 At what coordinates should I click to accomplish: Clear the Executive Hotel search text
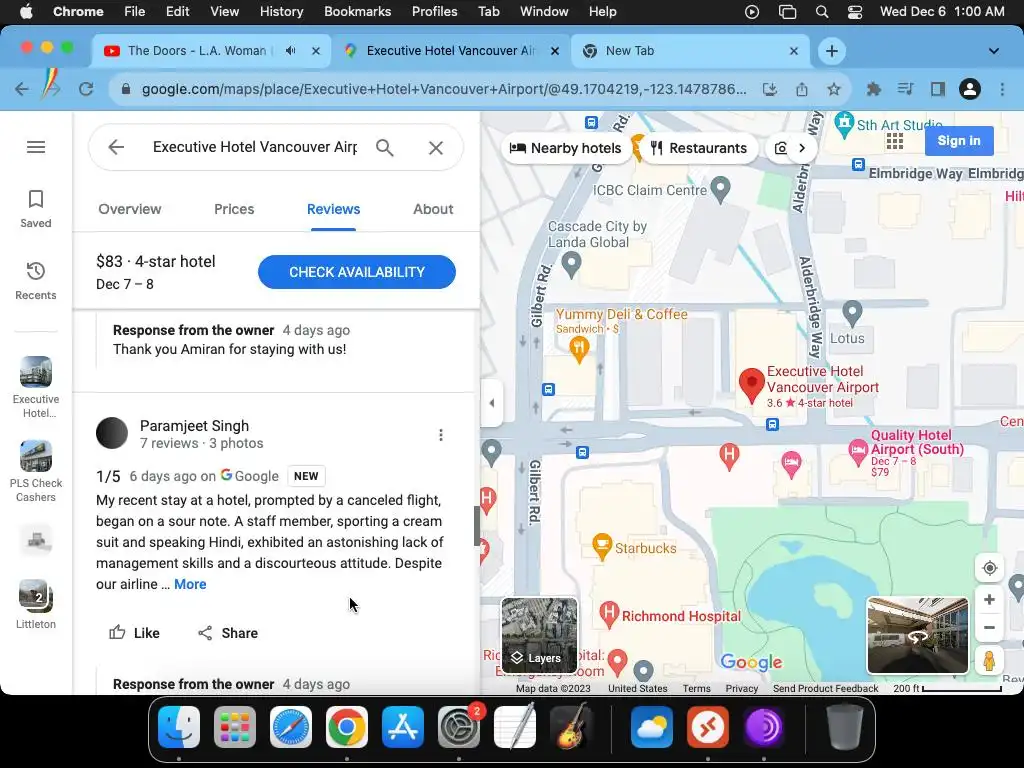tap(436, 148)
